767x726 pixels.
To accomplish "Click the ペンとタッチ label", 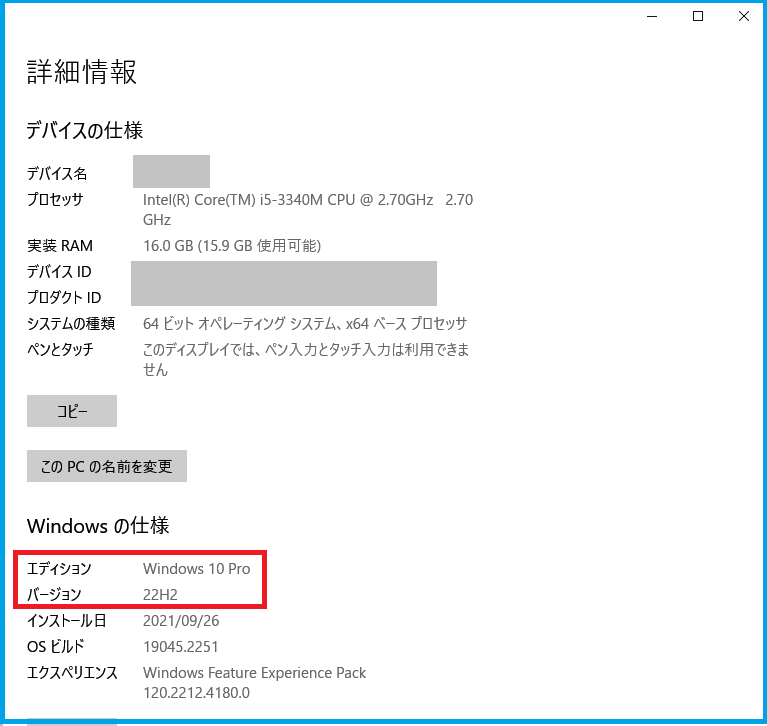I will click(60, 349).
